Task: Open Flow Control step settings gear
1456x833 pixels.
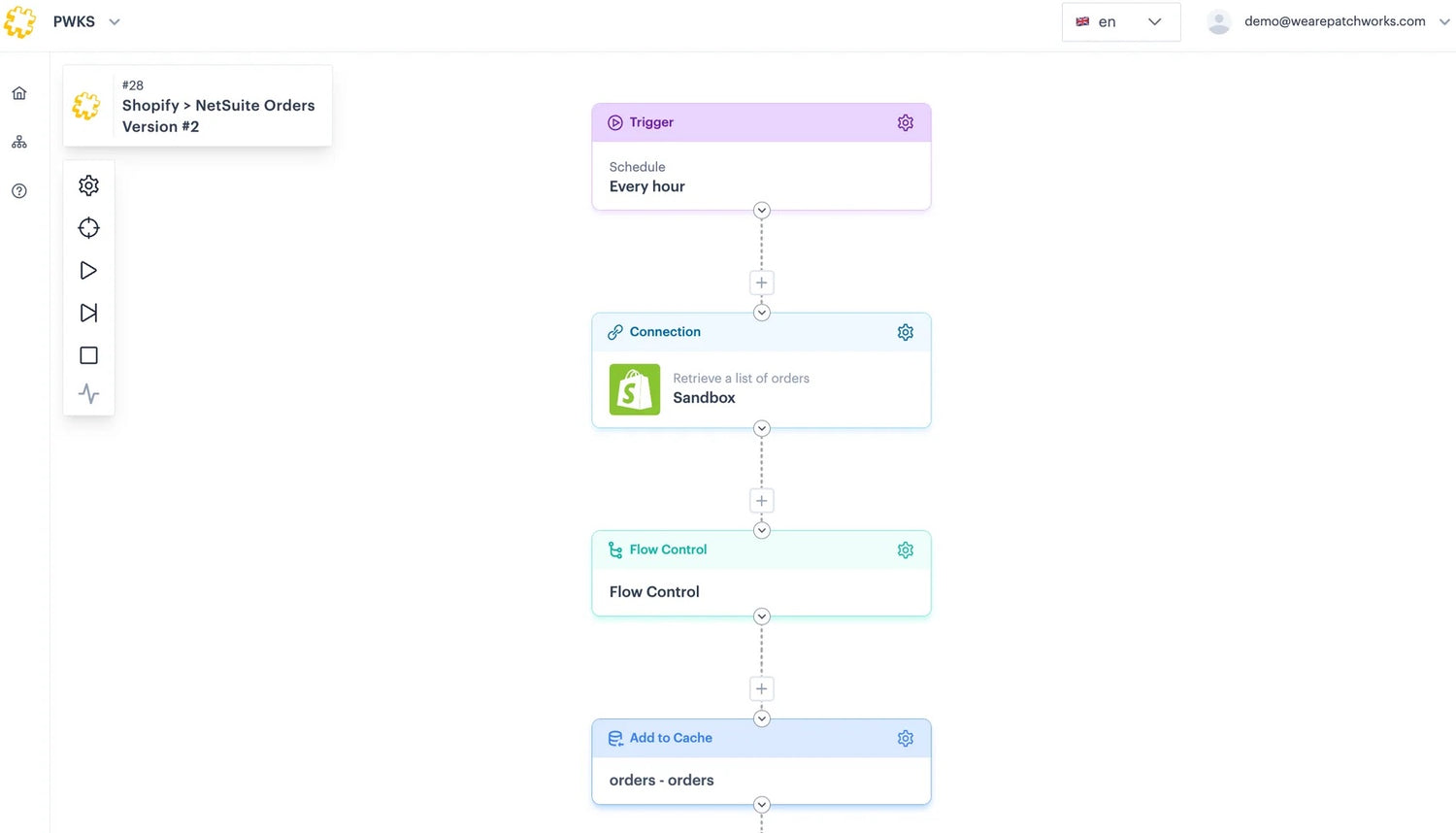Action: tap(906, 550)
